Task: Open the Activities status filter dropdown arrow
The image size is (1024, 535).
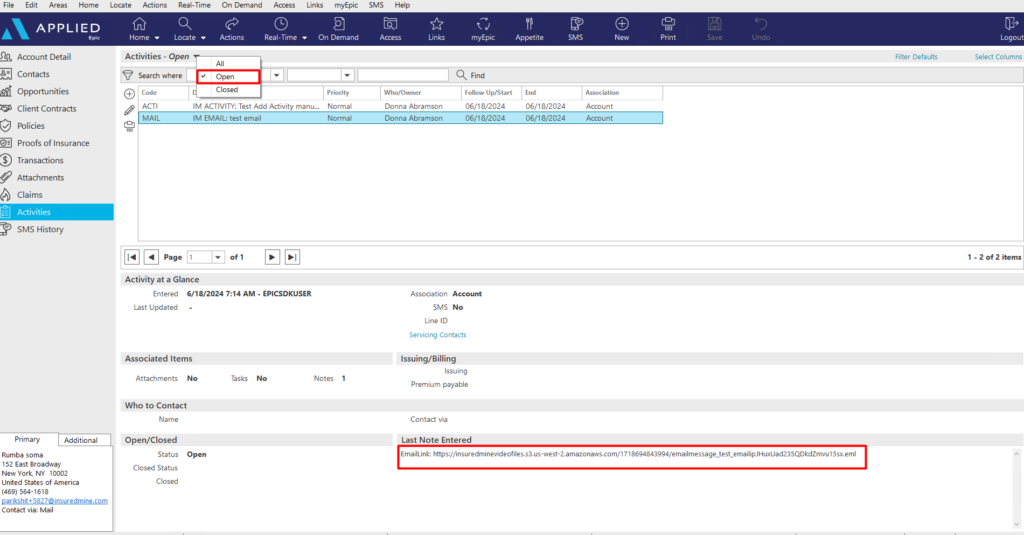Action: click(196, 57)
